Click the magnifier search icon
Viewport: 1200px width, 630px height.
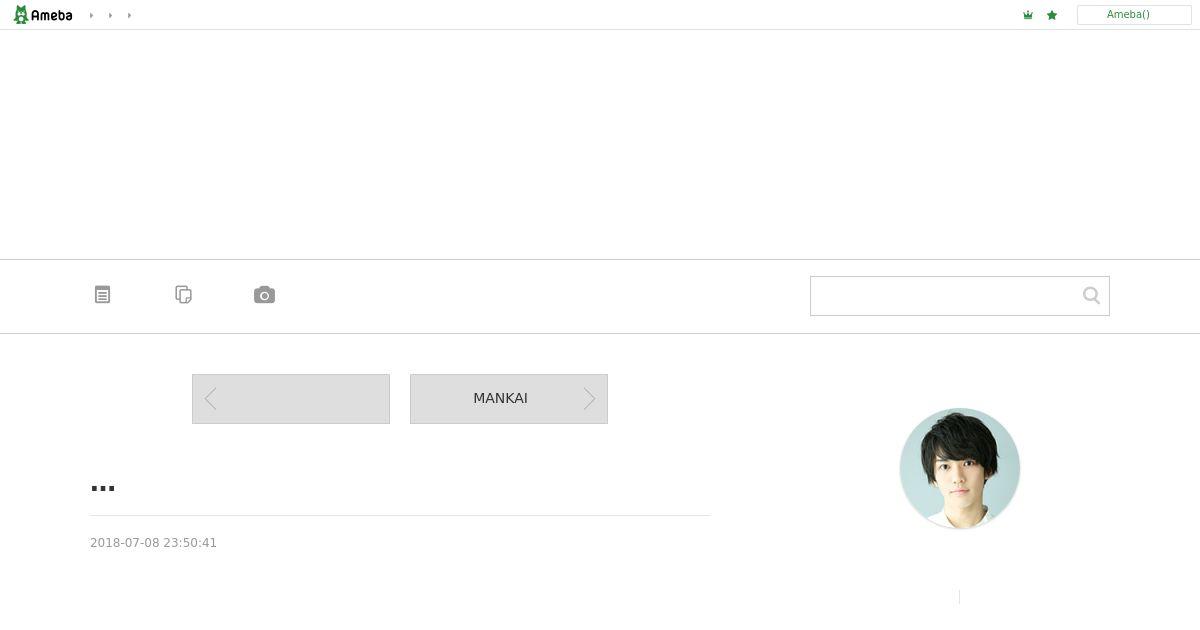tap(1091, 295)
